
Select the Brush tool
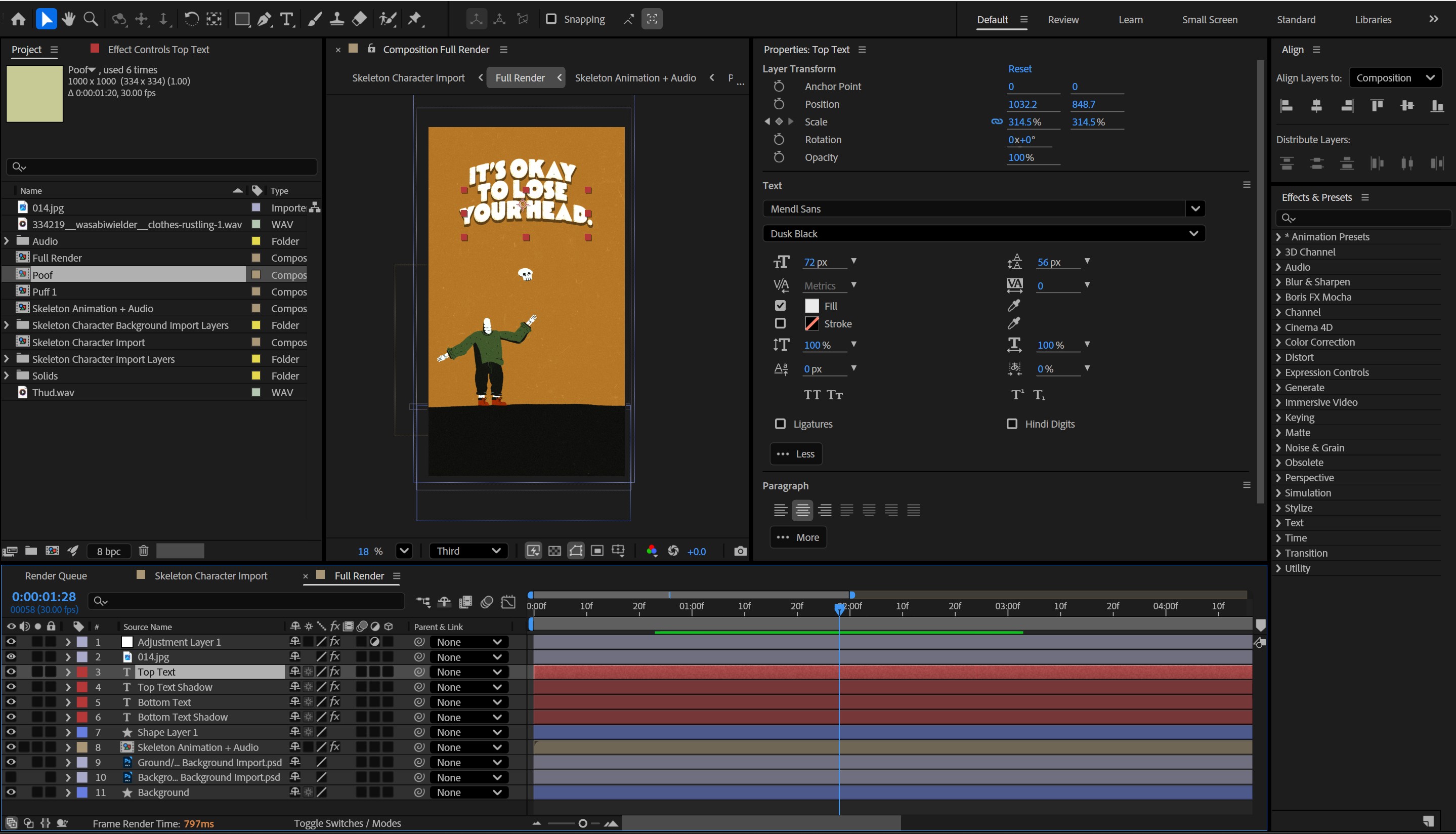[314, 19]
